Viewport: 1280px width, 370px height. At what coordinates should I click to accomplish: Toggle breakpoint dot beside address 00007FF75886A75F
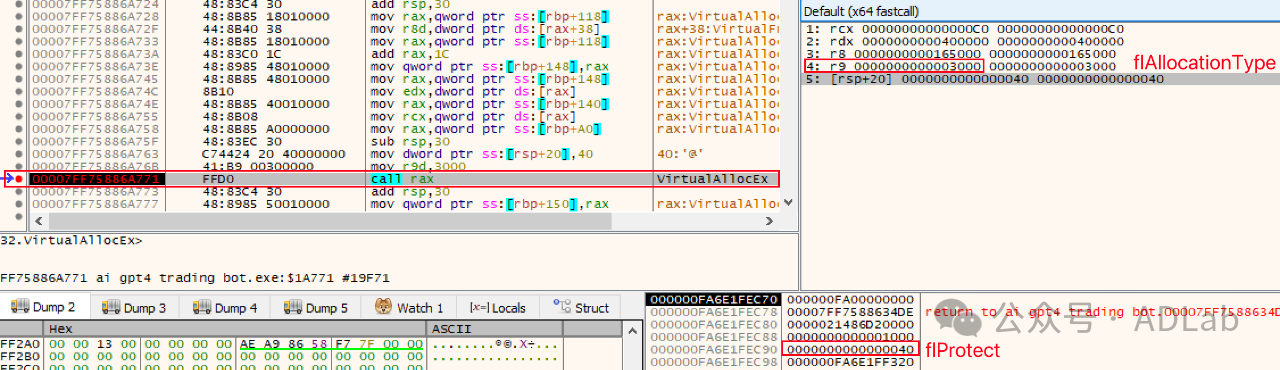(x=19, y=141)
